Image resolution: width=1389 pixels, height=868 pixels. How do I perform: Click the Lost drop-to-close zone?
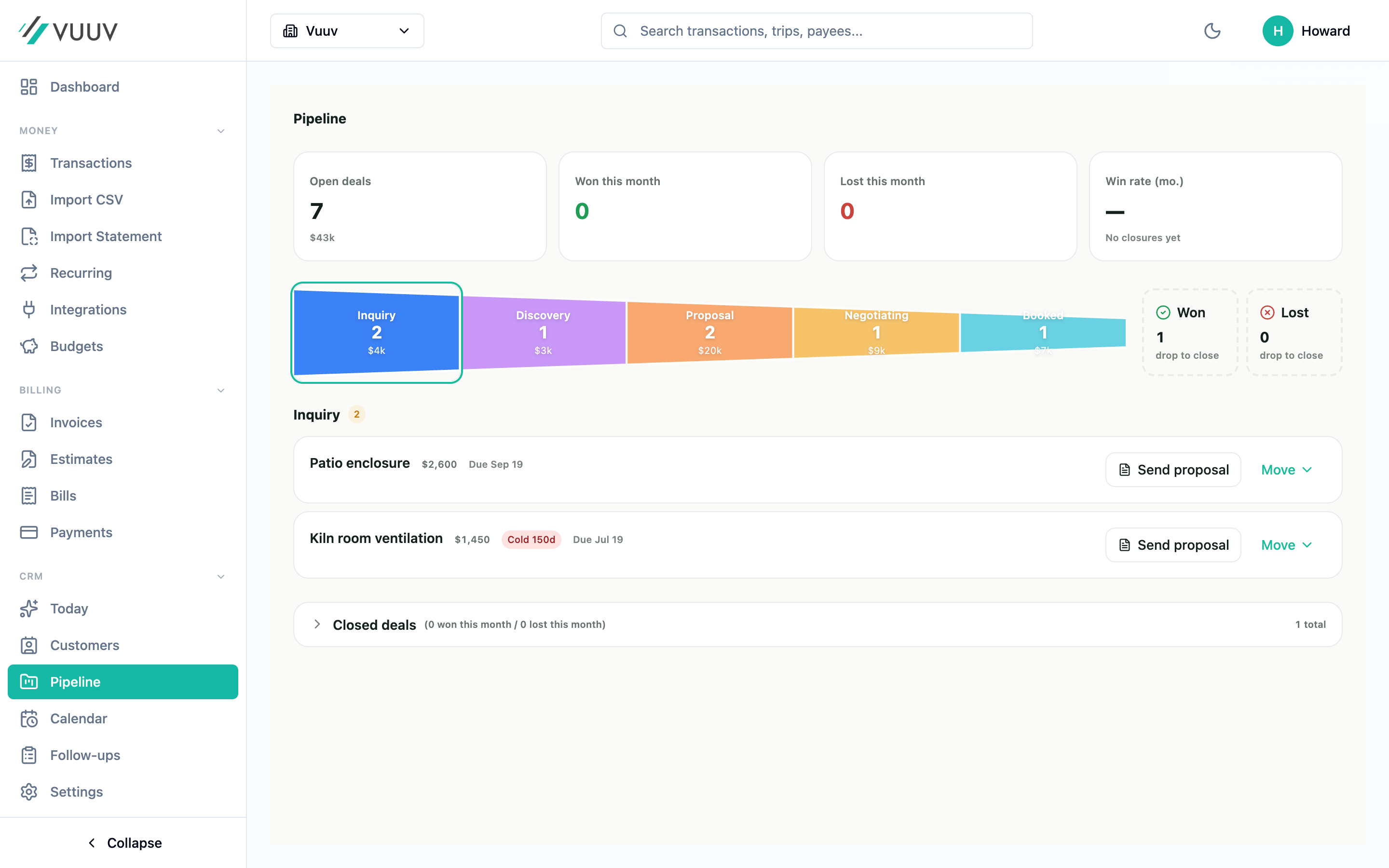[x=1294, y=332]
